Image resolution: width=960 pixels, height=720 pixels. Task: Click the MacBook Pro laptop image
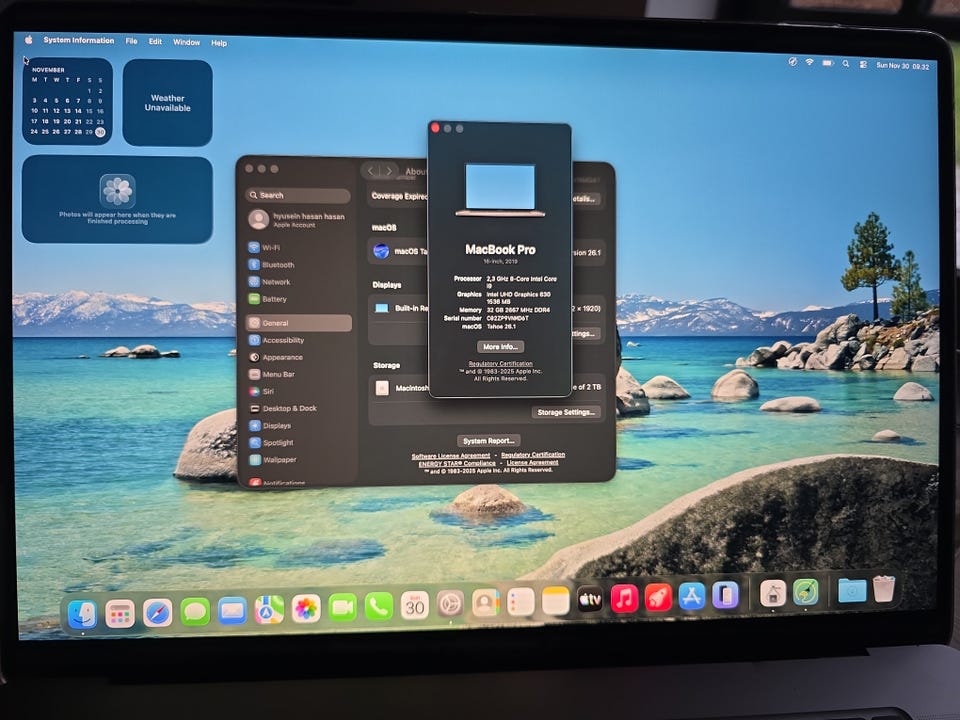[500, 190]
